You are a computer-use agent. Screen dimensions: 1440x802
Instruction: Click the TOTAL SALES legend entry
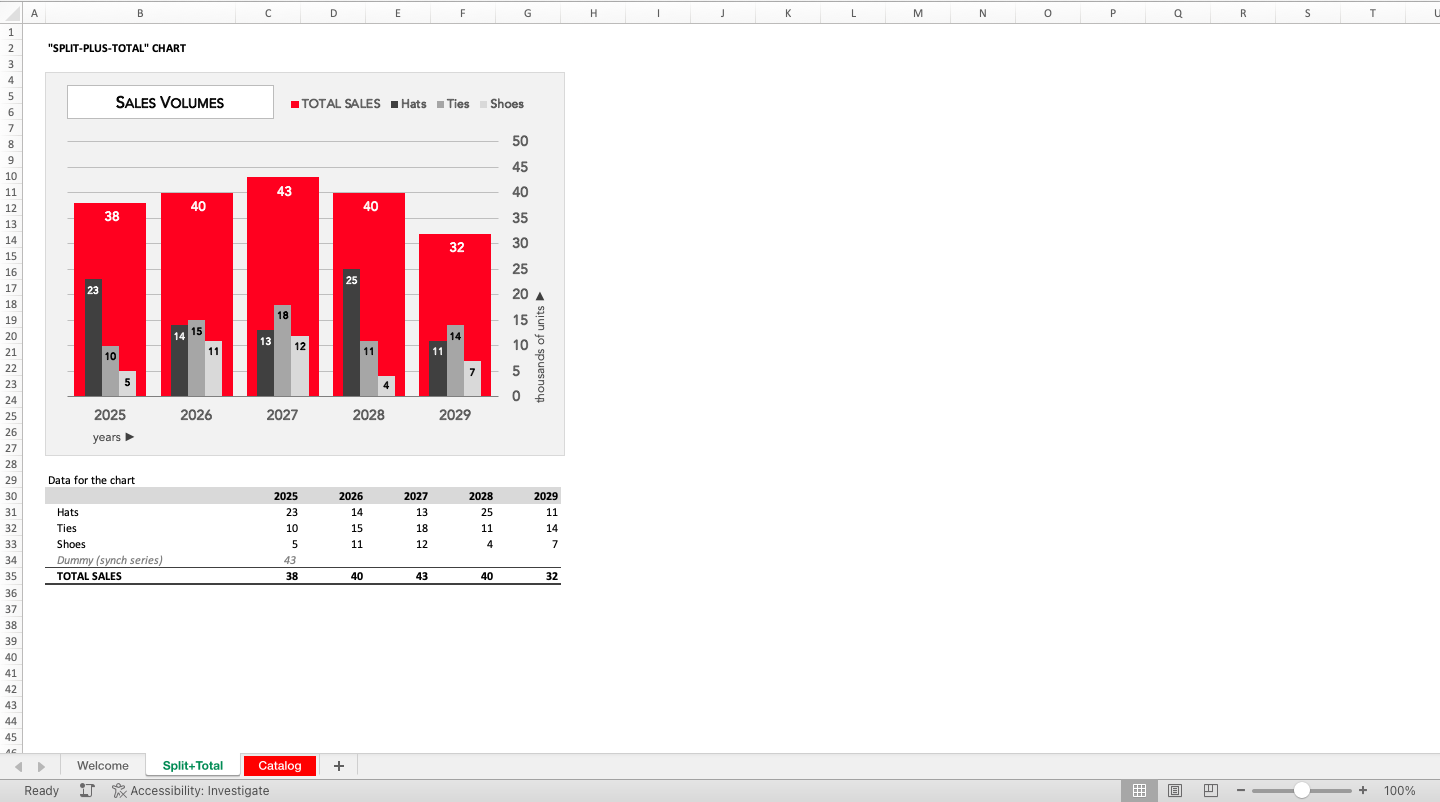point(335,103)
